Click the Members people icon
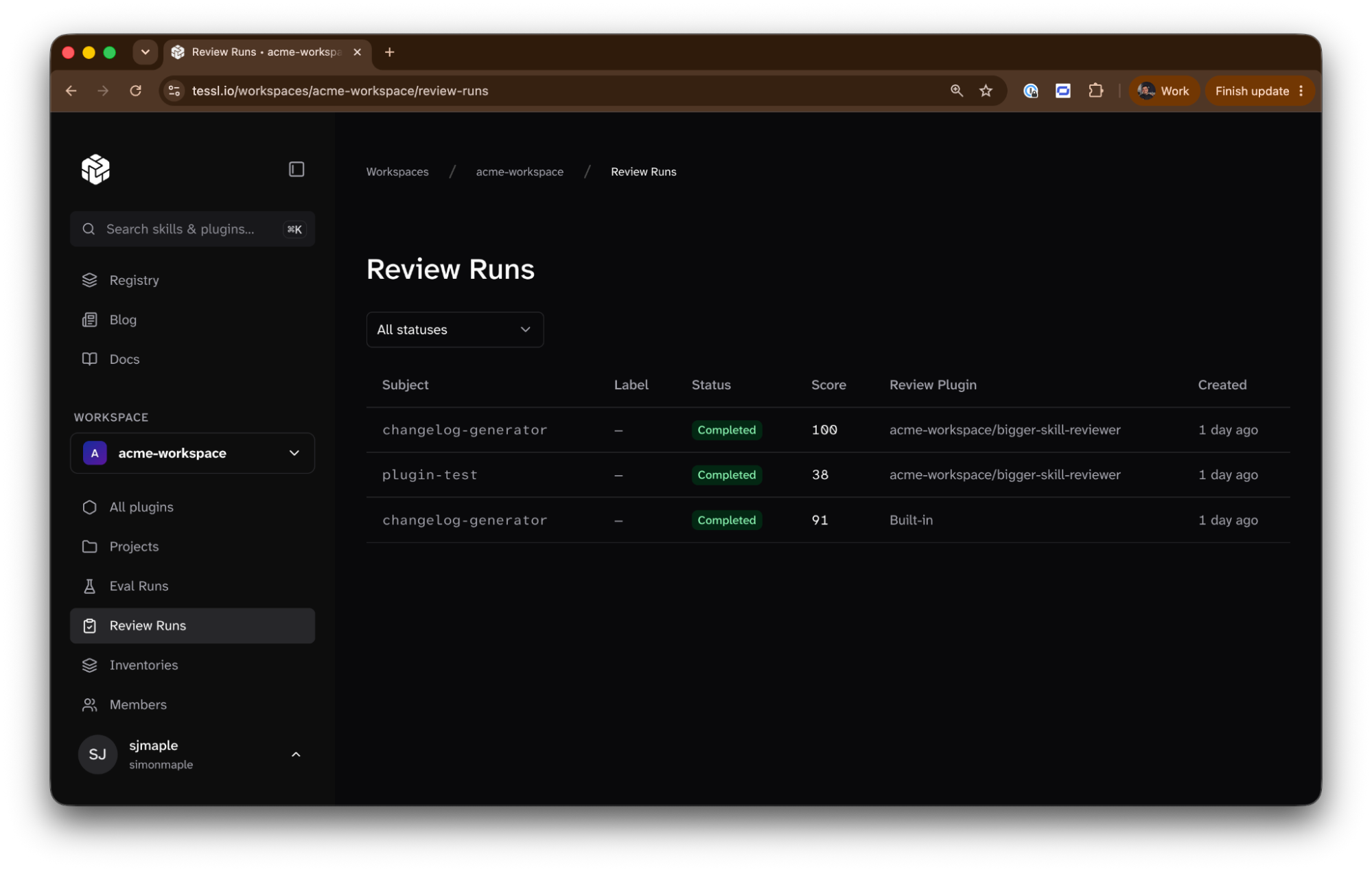Viewport: 1372px width, 872px height. (90, 704)
